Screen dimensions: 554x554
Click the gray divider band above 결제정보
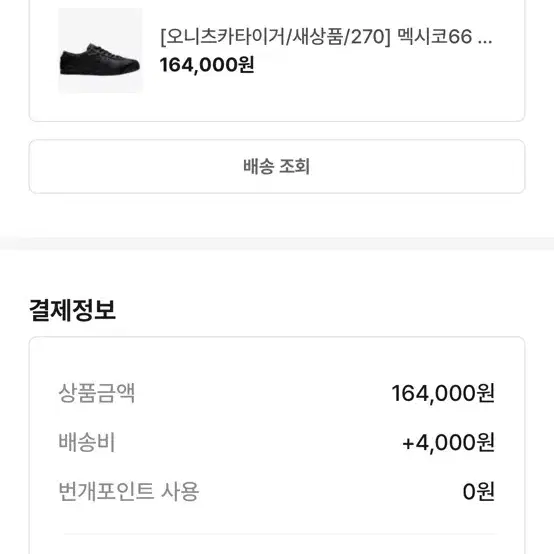coord(277,243)
